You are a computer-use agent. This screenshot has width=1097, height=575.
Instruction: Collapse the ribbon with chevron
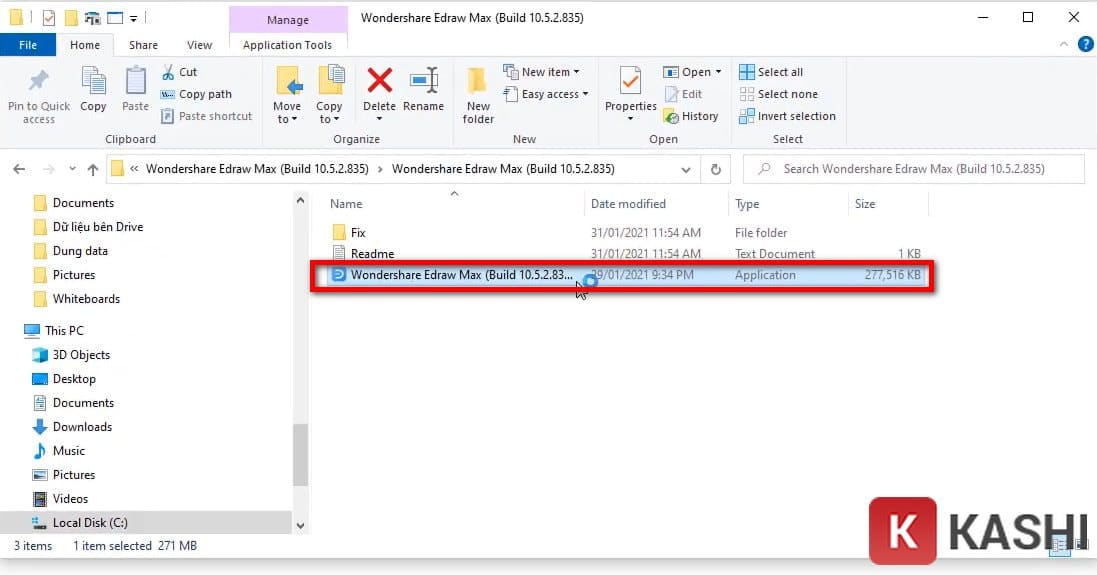click(x=1063, y=45)
